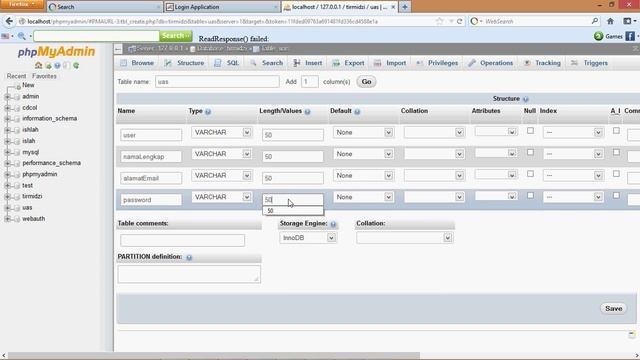This screenshot has width=640, height=360.
Task: Open Collation dropdown for alamatEmail row
Action: [x=434, y=176]
